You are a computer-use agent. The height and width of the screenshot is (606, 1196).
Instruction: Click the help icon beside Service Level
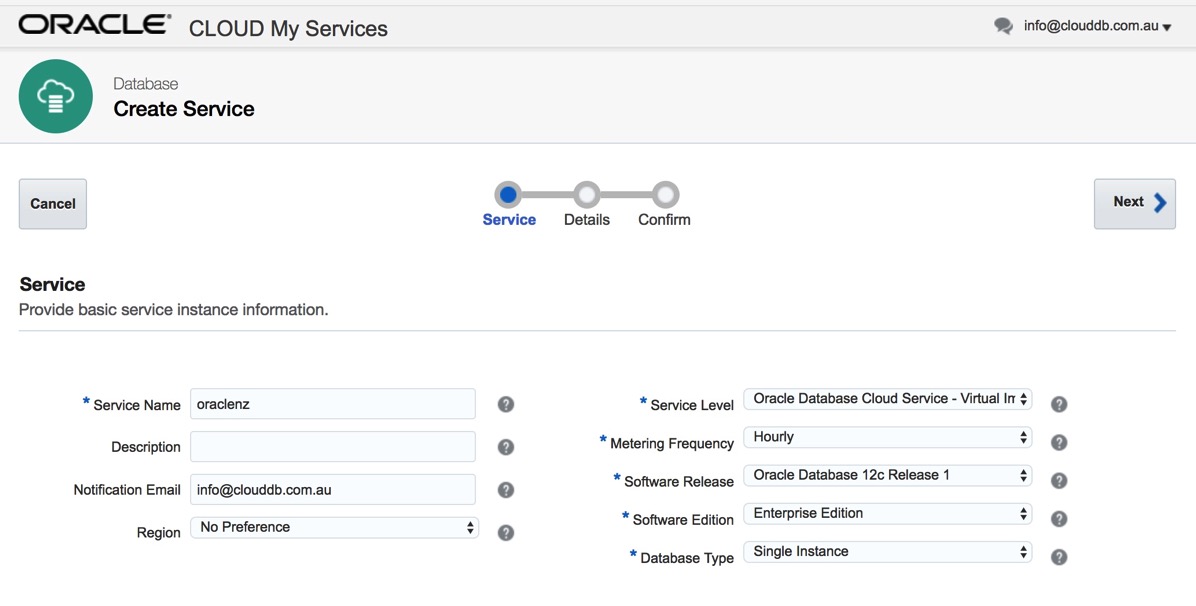[1059, 405]
